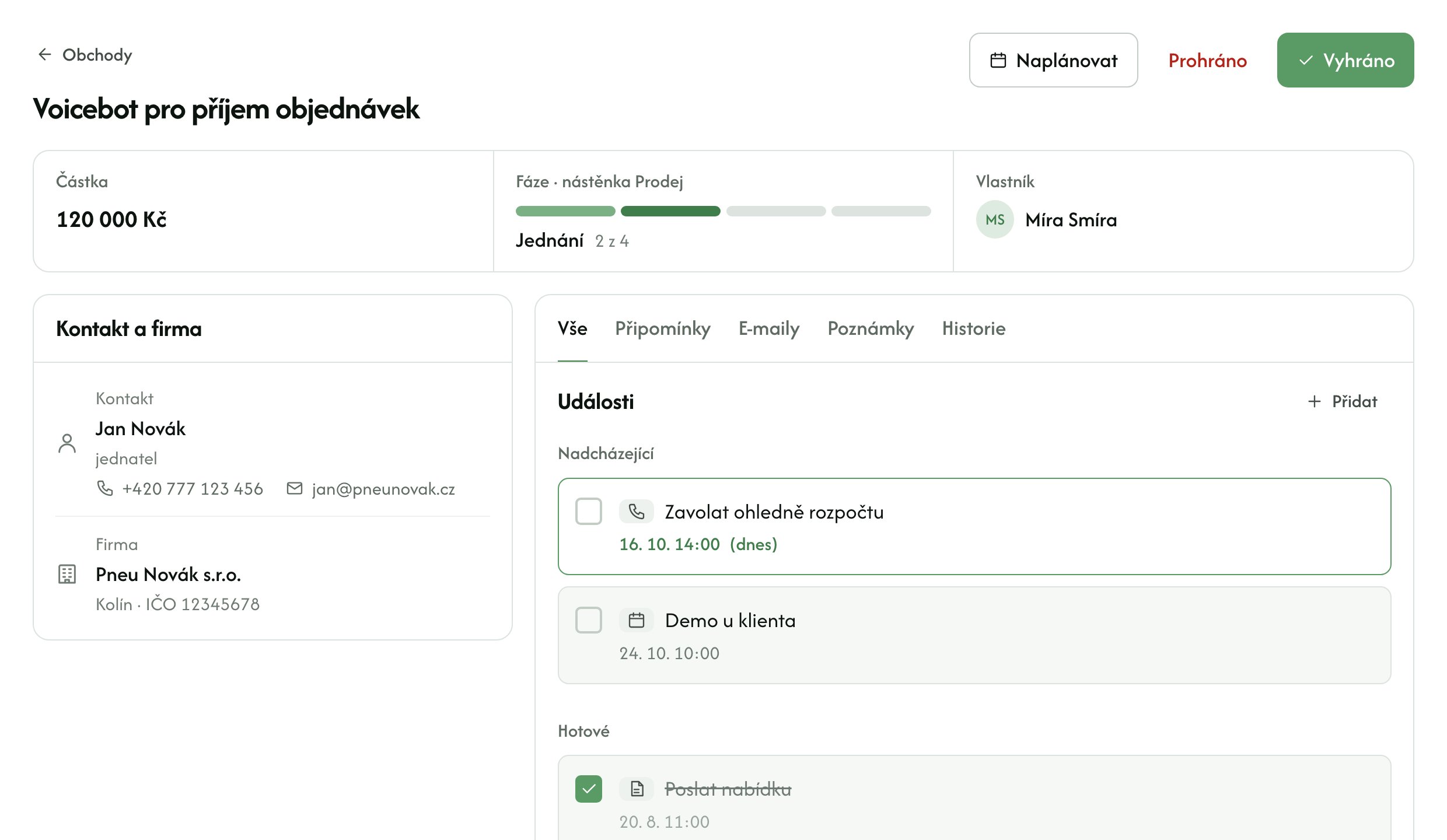Click the envelope icon before jan@pneunovak.cz

[x=295, y=488]
